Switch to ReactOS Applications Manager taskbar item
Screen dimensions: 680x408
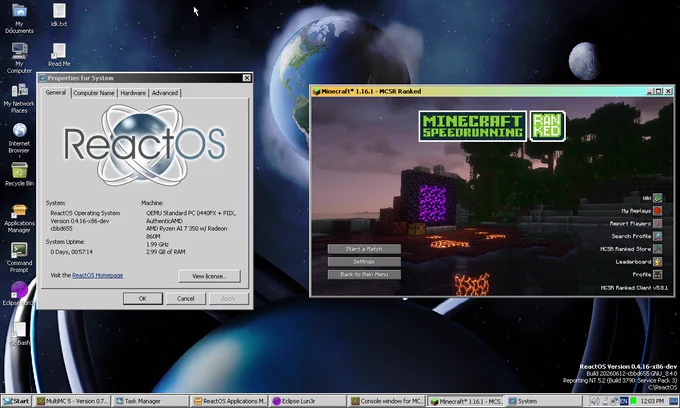pyautogui.click(x=229, y=401)
